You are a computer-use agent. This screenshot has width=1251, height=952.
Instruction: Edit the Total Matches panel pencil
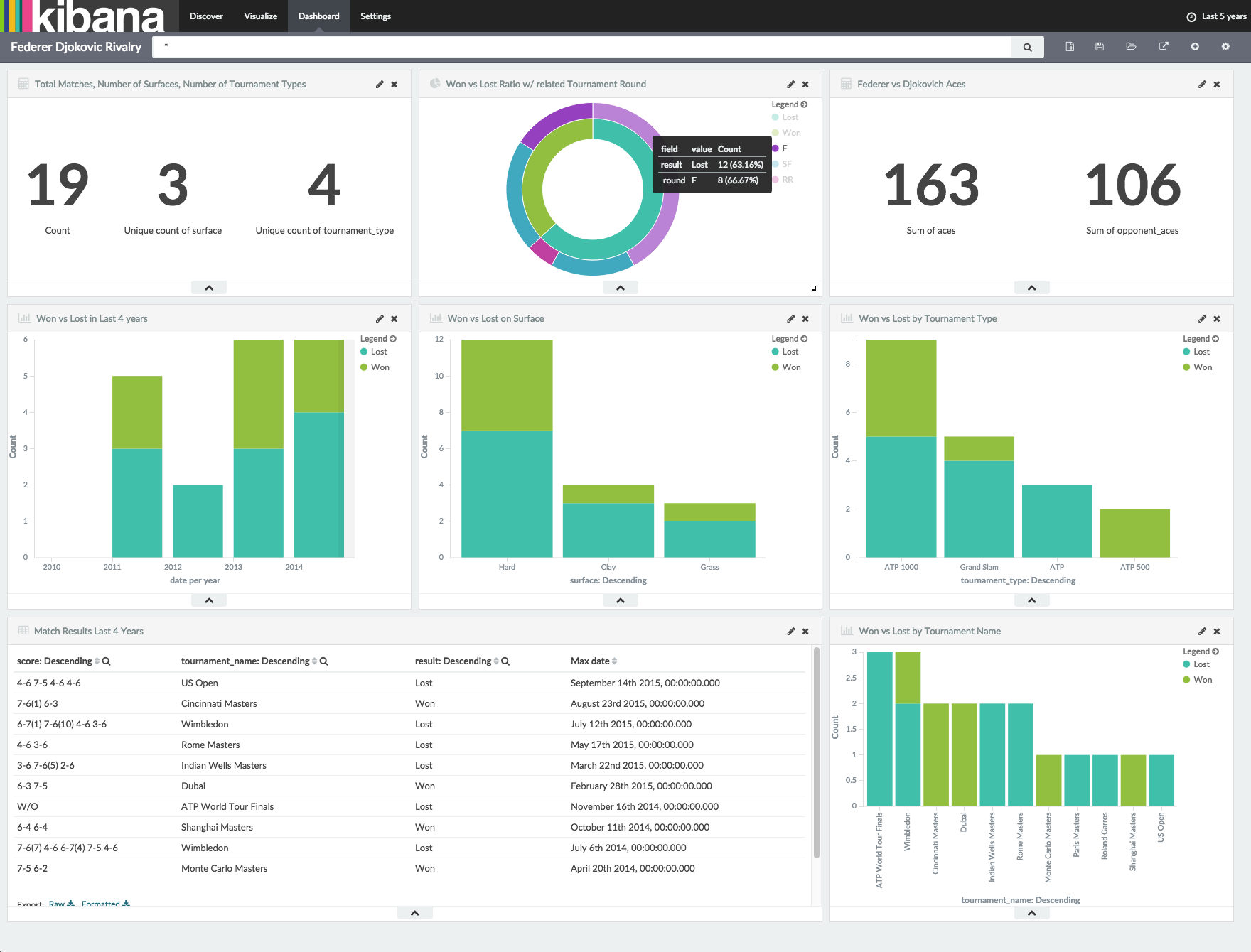click(x=380, y=84)
